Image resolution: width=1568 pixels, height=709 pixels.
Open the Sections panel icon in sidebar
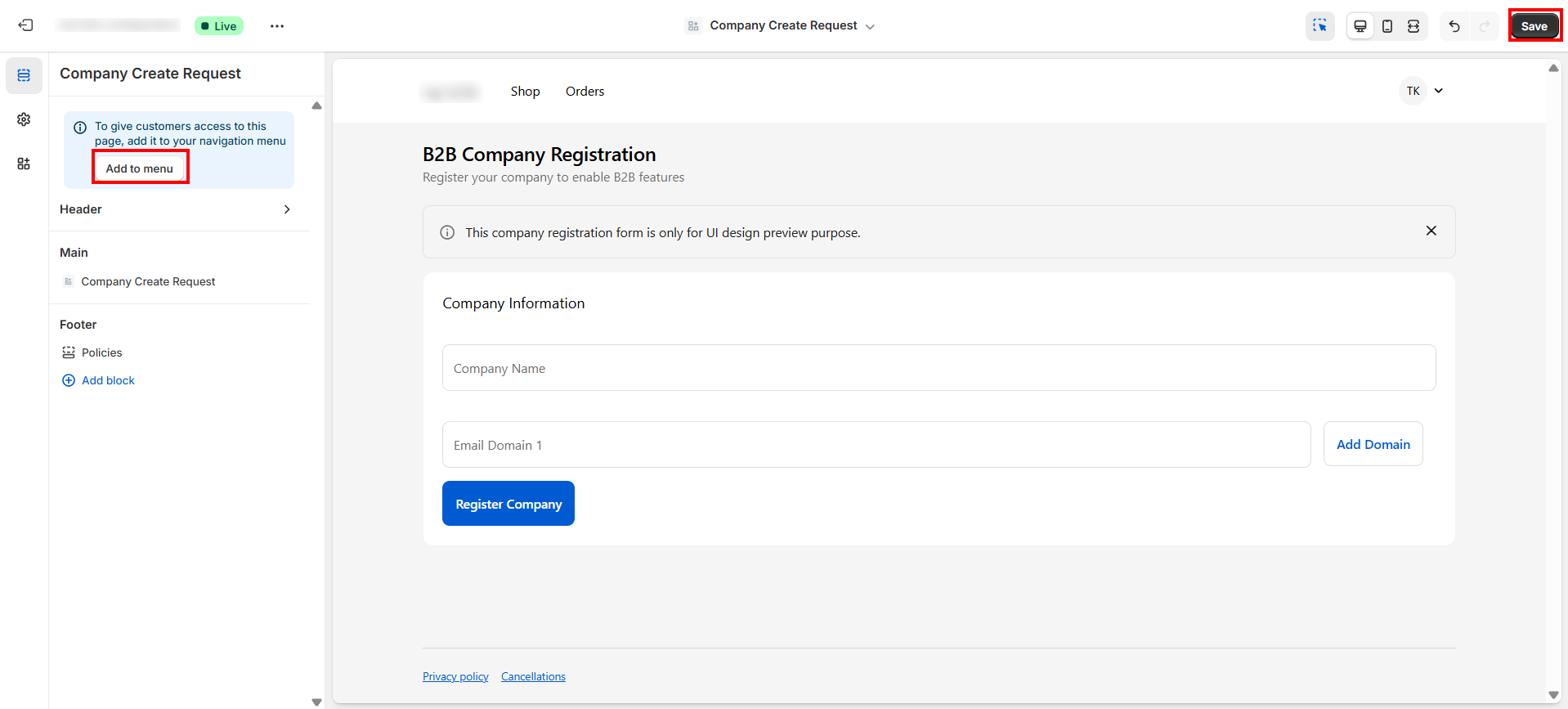pos(24,75)
